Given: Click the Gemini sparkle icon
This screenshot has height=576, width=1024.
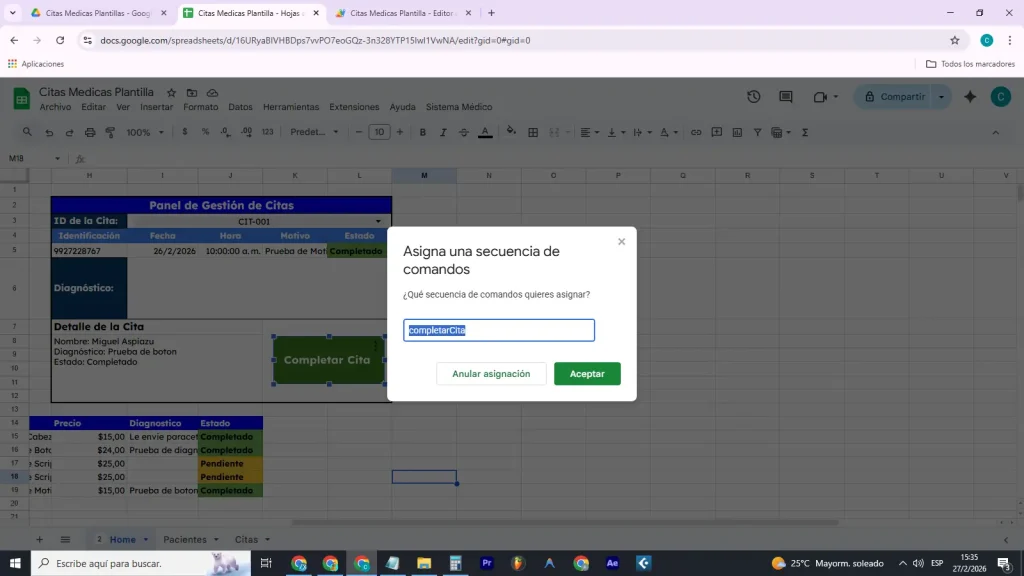Looking at the screenshot, I should click(969, 97).
